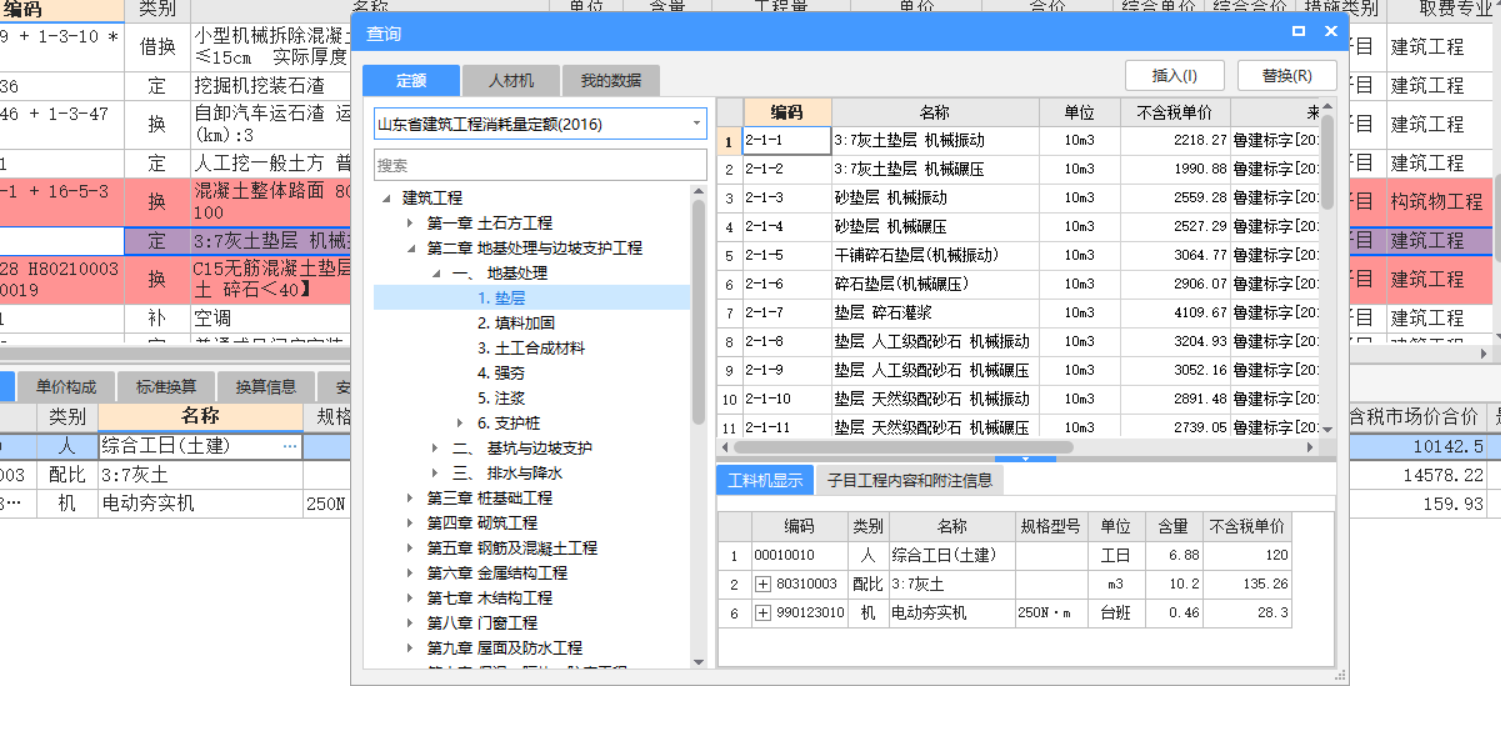Select row 2-1-9 人工级配砂石 机械碾压

click(x=1018, y=371)
